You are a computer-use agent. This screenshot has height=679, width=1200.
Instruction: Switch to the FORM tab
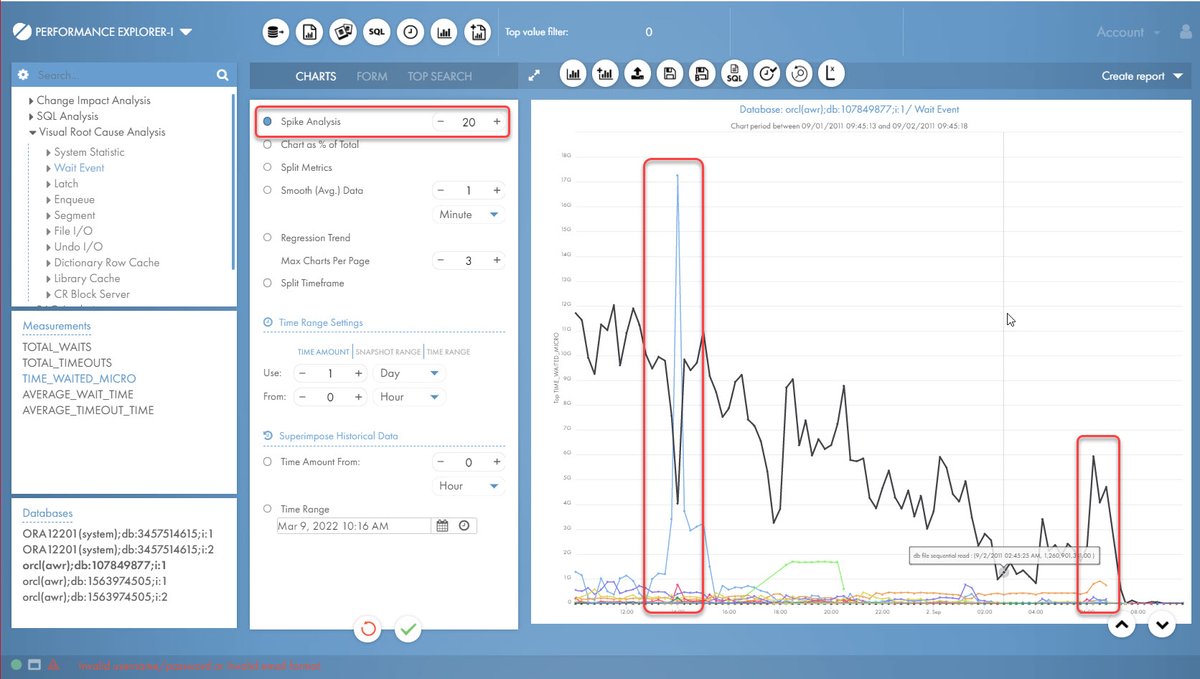coord(372,76)
